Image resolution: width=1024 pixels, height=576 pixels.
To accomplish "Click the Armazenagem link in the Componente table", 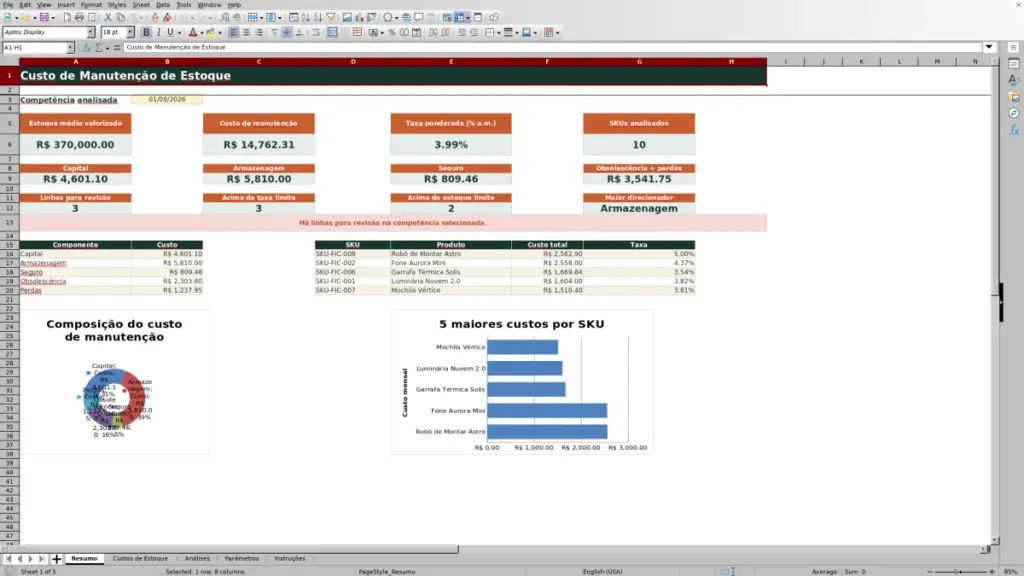I will (x=43, y=263).
